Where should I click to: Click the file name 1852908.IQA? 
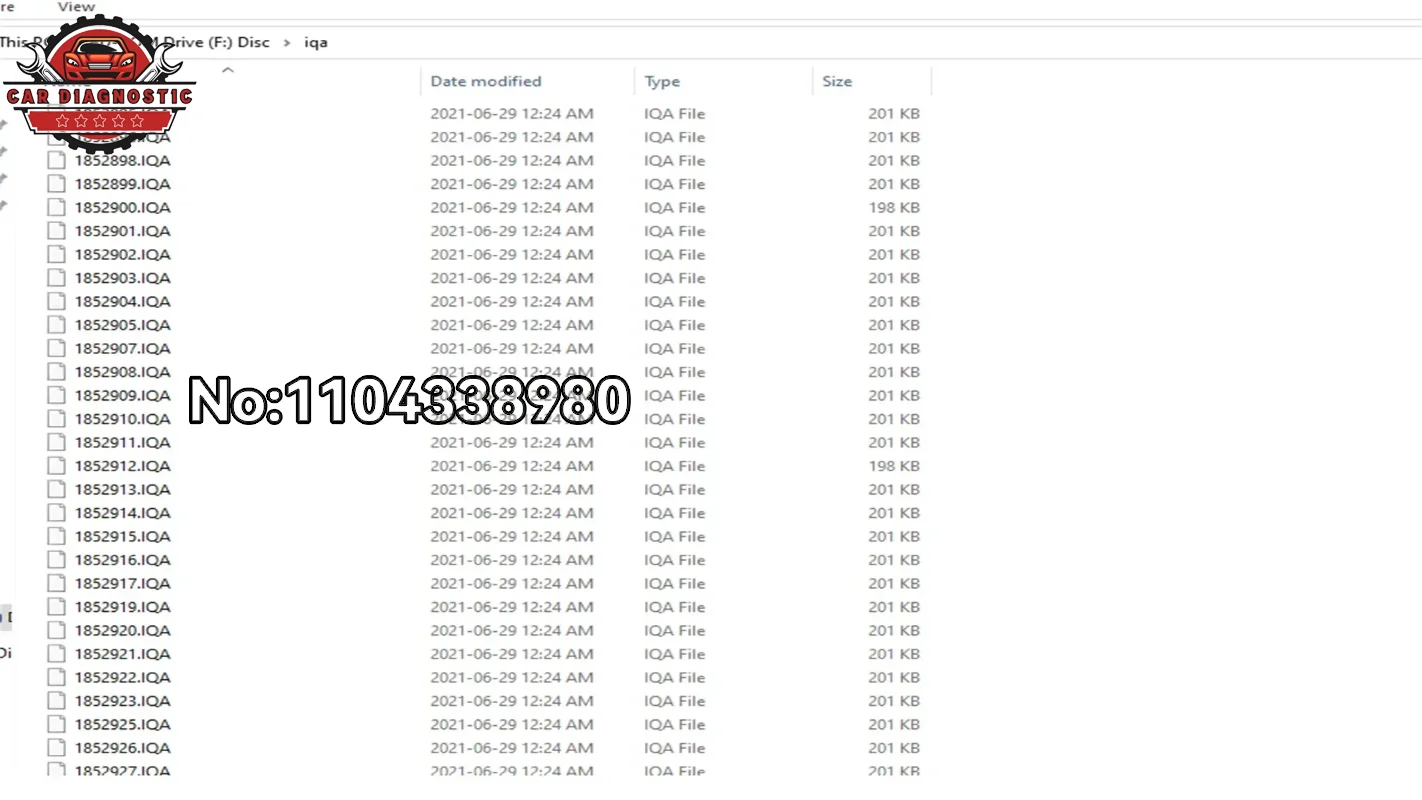pyautogui.click(x=122, y=372)
